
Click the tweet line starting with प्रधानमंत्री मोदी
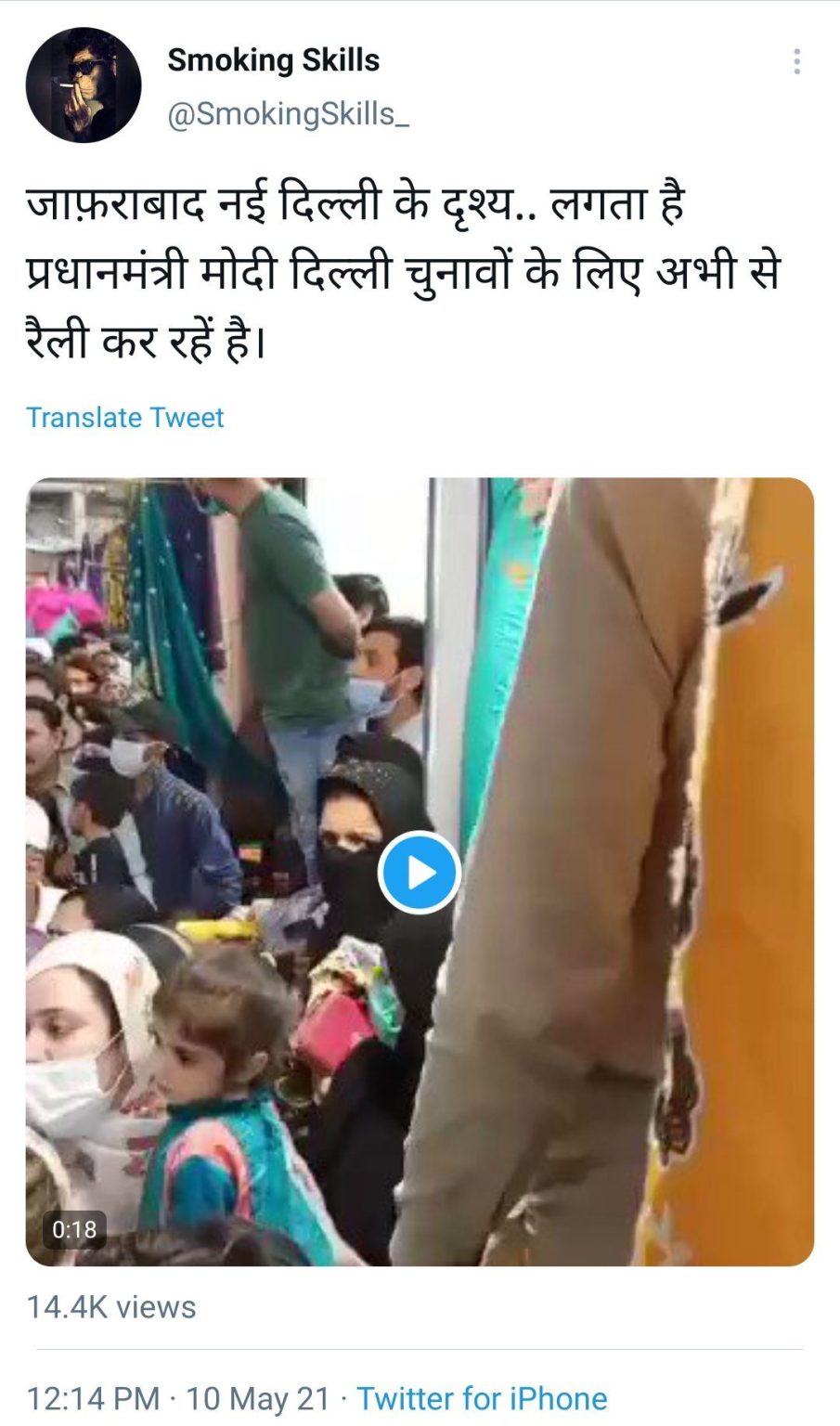click(403, 274)
